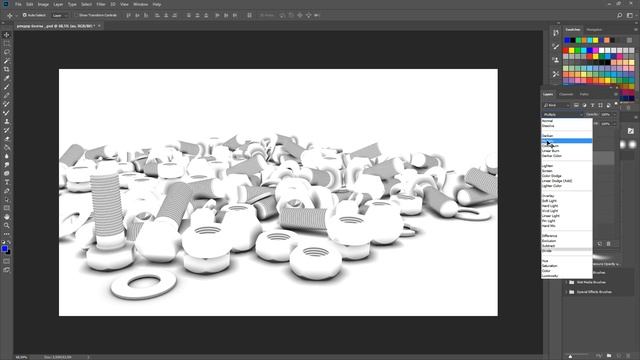Screen dimensions: 640x360
Task: Open the Opacity value dropdown arrow
Action: coord(614,115)
